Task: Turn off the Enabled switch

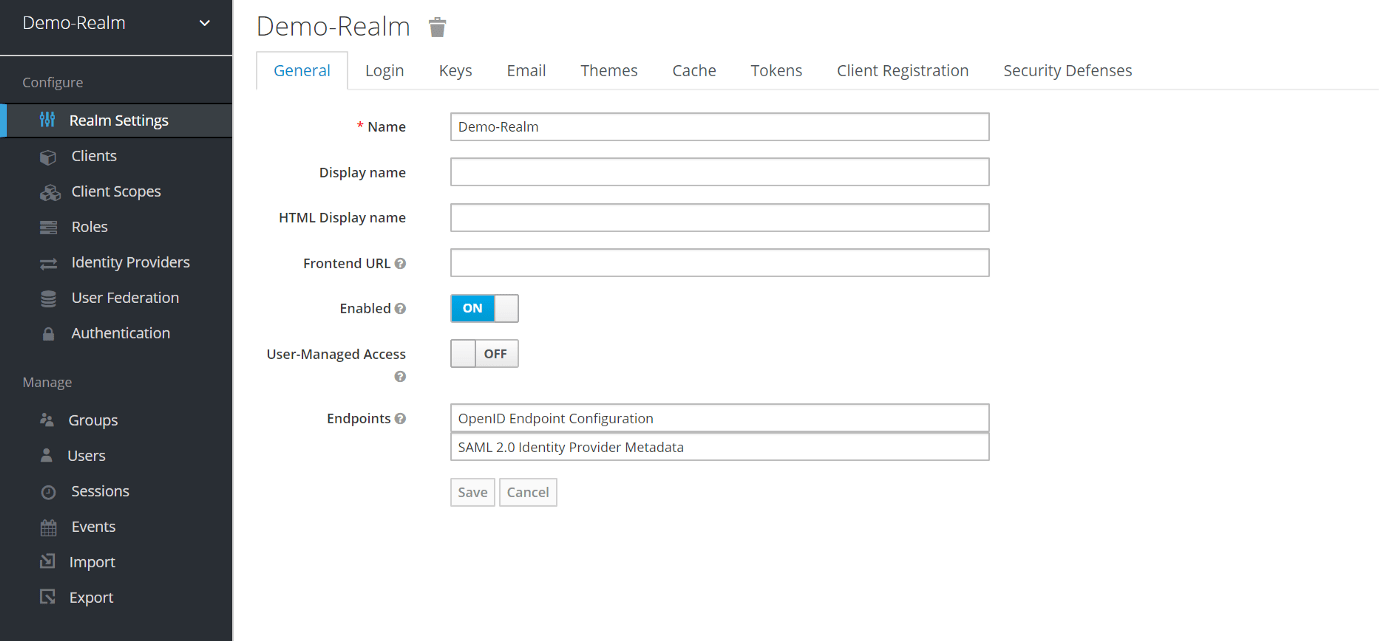Action: (484, 308)
